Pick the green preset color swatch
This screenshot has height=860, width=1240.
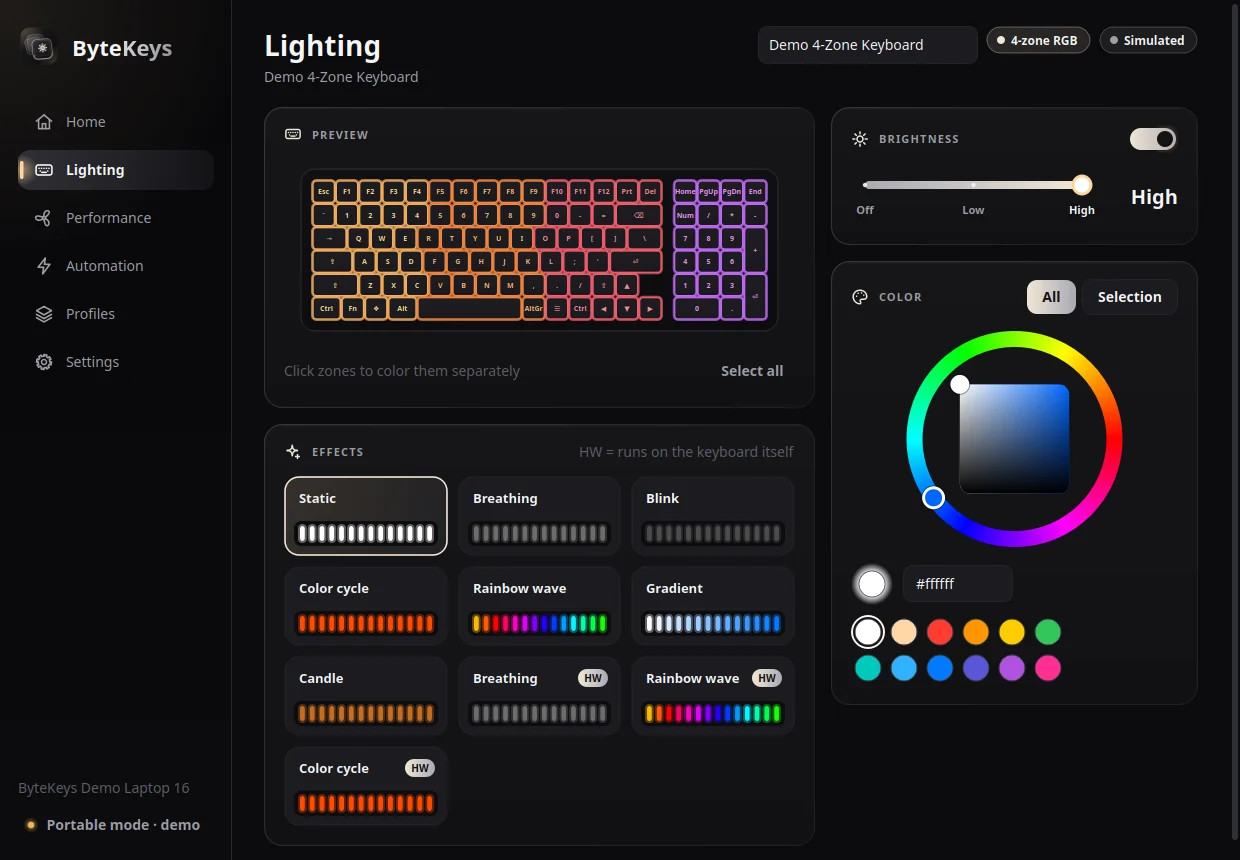pos(1048,632)
